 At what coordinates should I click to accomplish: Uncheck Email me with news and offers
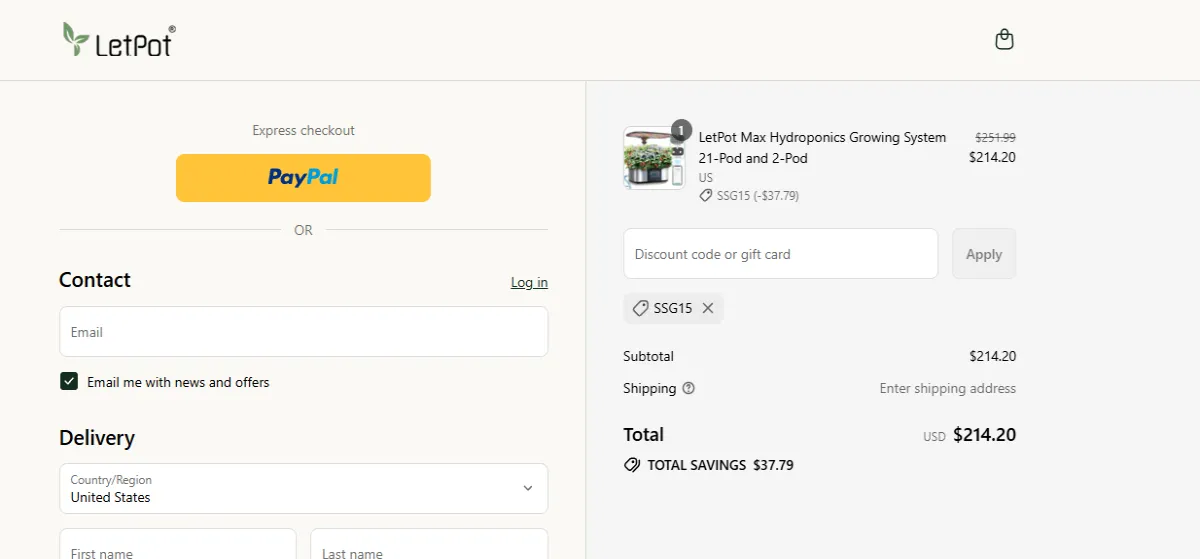(69, 381)
